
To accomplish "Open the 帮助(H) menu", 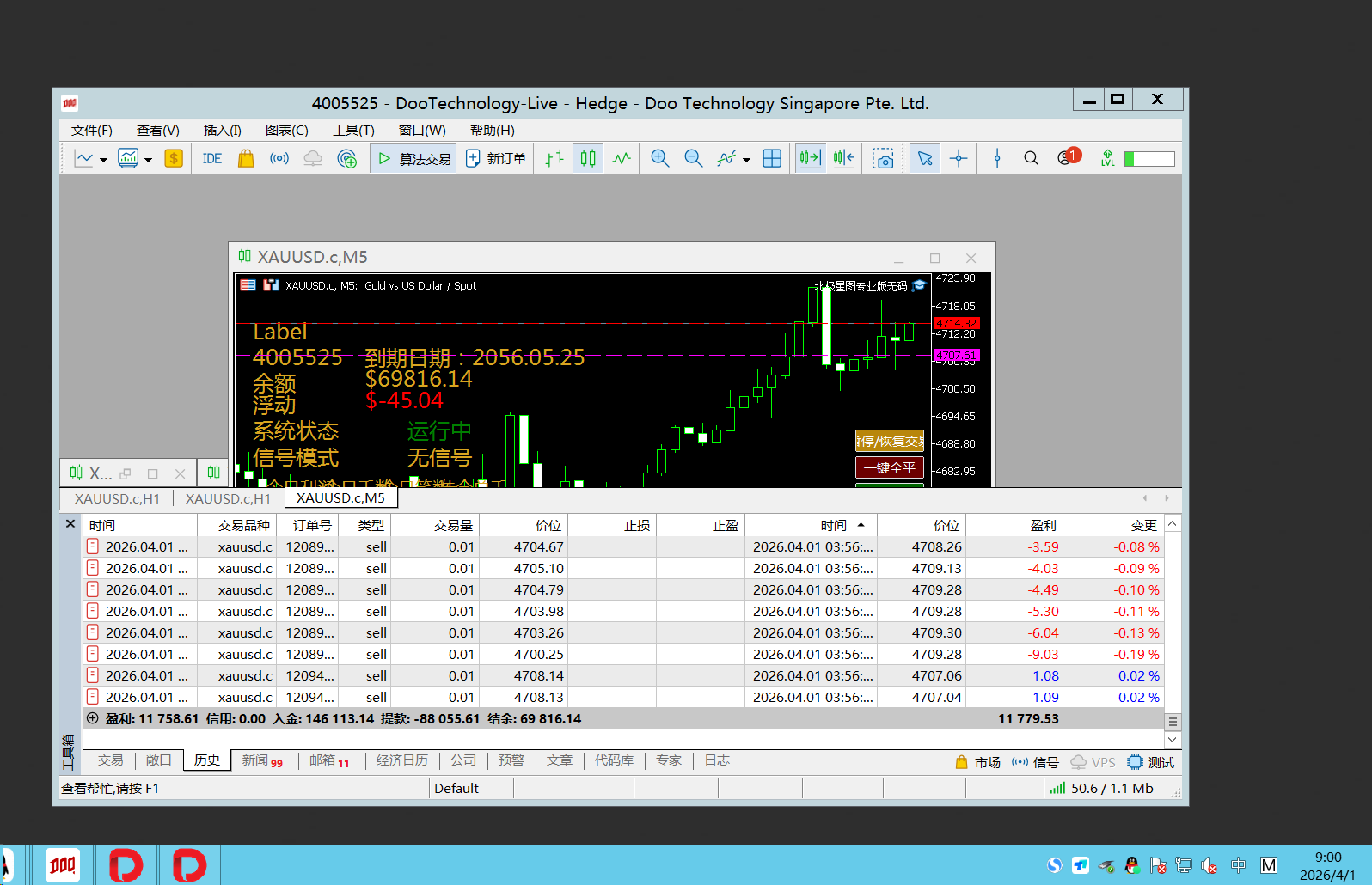I will (x=493, y=131).
